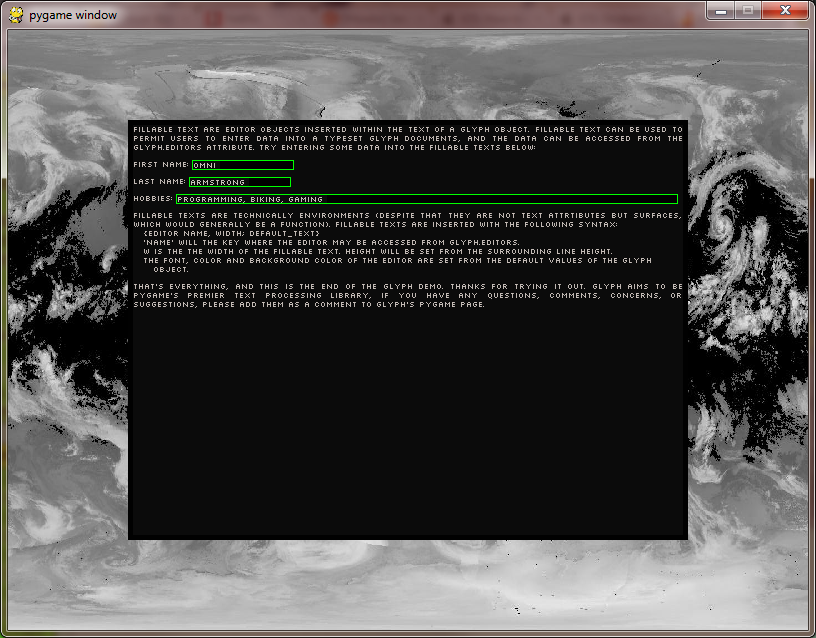Click the line starting 'The font, color and background'
Viewport: 816px width, 638px height.
pos(397,260)
